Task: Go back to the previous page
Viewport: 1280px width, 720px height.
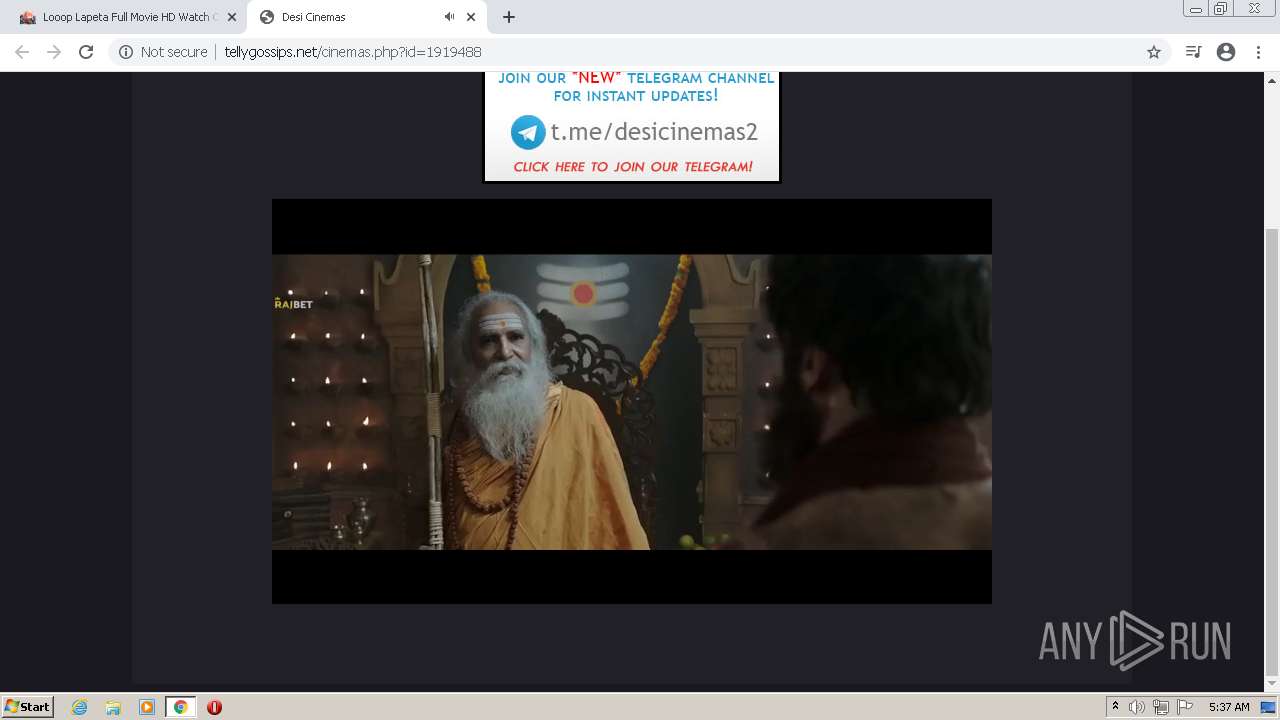Action: point(22,52)
